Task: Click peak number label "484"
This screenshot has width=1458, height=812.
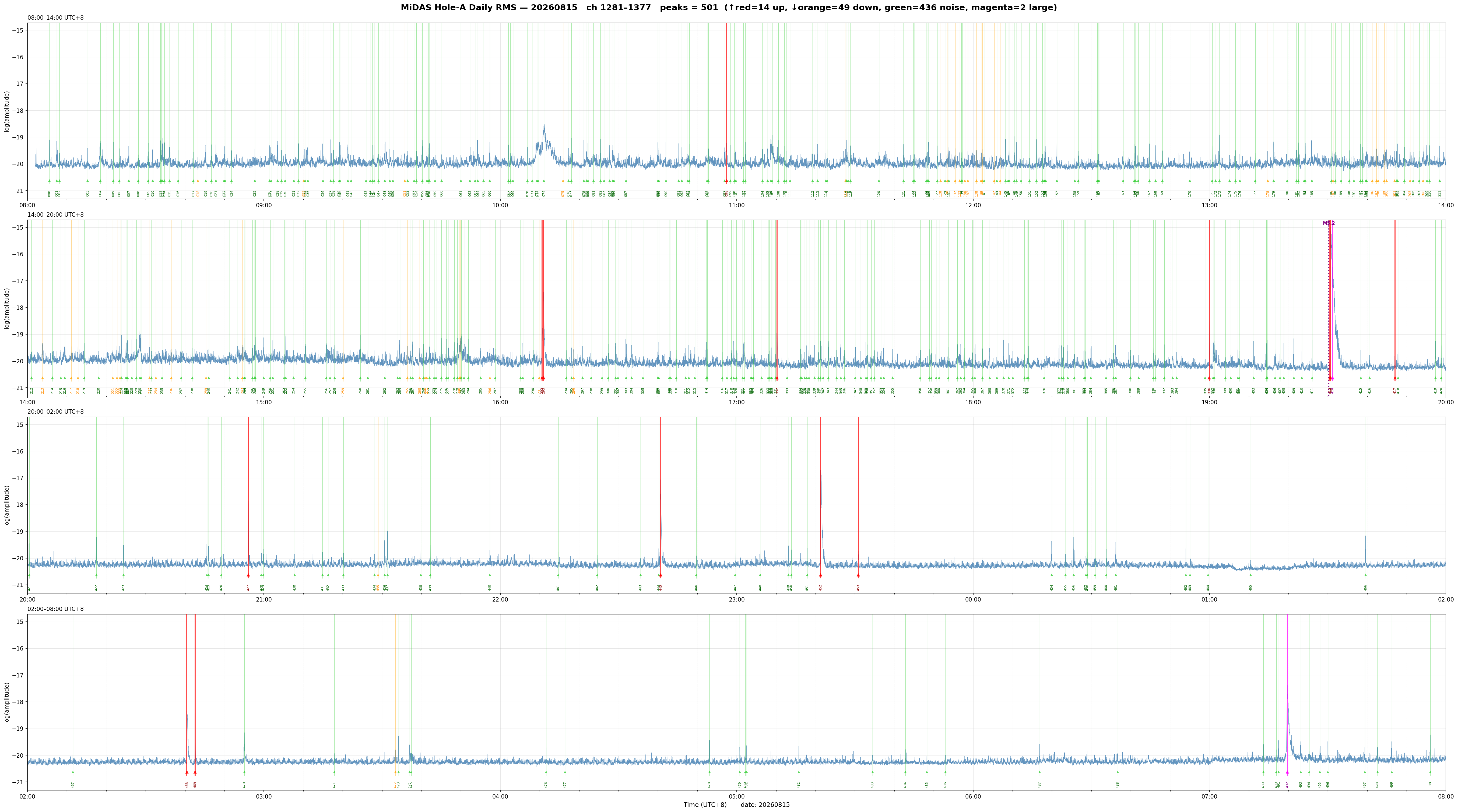Action: (x=905, y=785)
